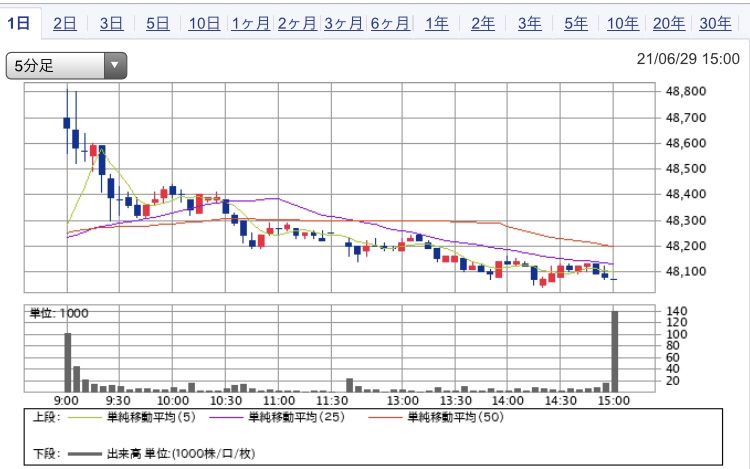The height and width of the screenshot is (469, 750).
Task: Click the 9:00 opening volume bar
Action: point(68,362)
